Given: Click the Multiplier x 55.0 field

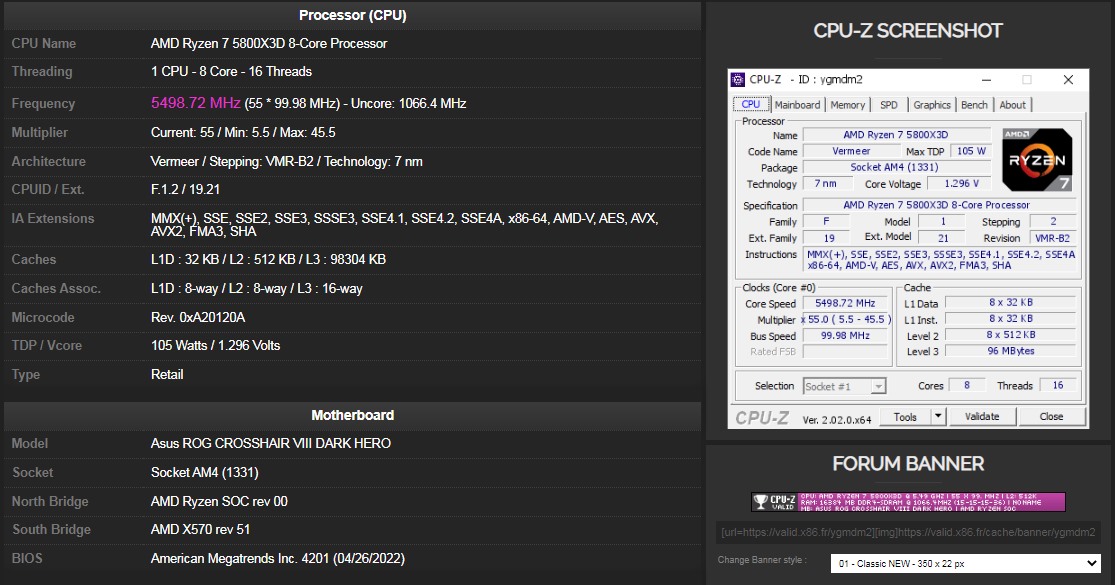Looking at the screenshot, I should click(846, 320).
